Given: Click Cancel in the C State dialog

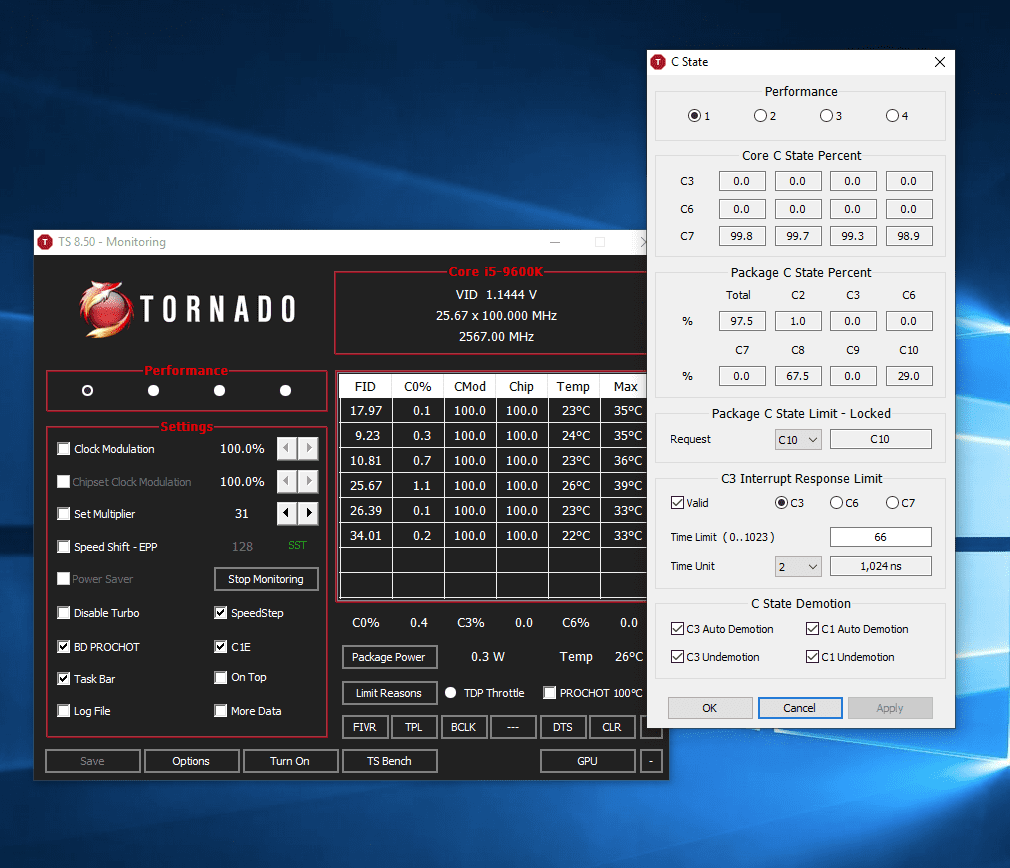Looking at the screenshot, I should tap(800, 708).
